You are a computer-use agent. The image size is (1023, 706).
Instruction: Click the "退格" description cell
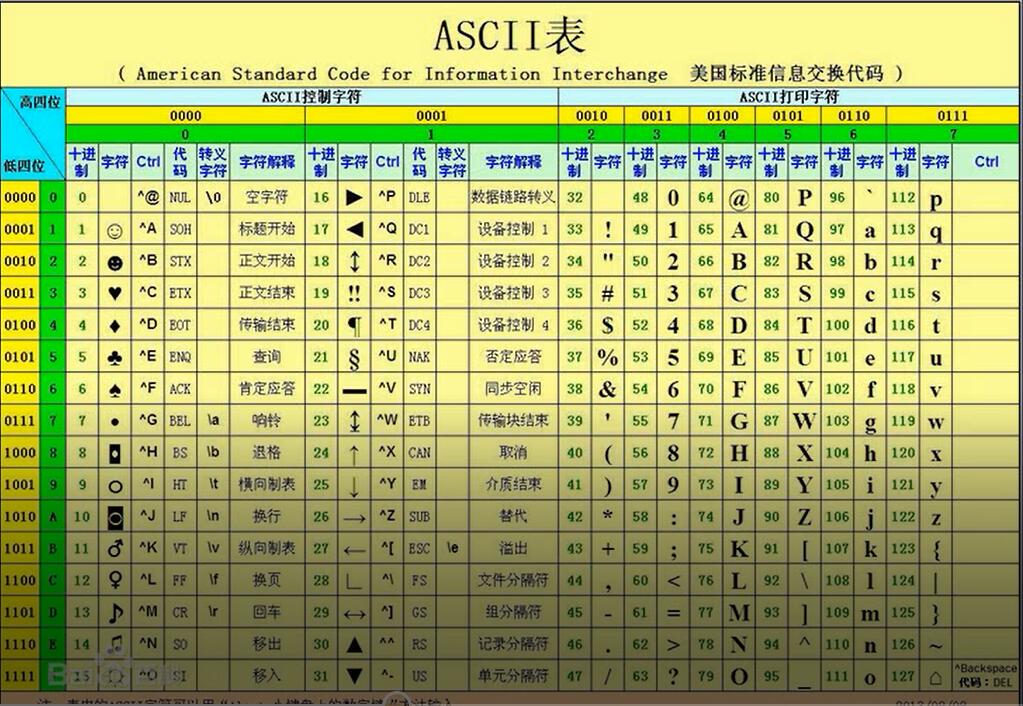tap(267, 452)
